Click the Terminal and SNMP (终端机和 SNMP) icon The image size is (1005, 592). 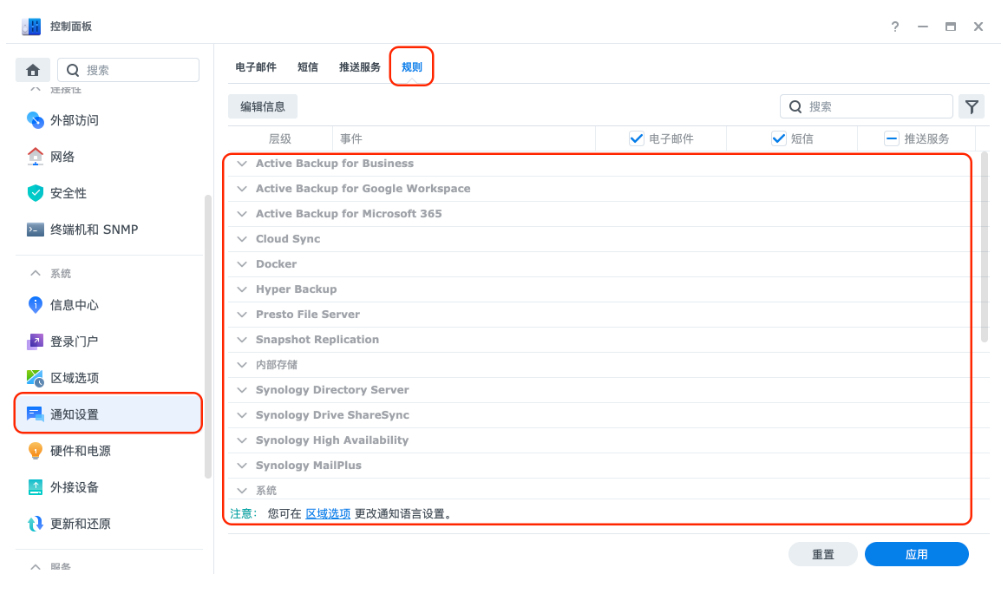click(35, 229)
